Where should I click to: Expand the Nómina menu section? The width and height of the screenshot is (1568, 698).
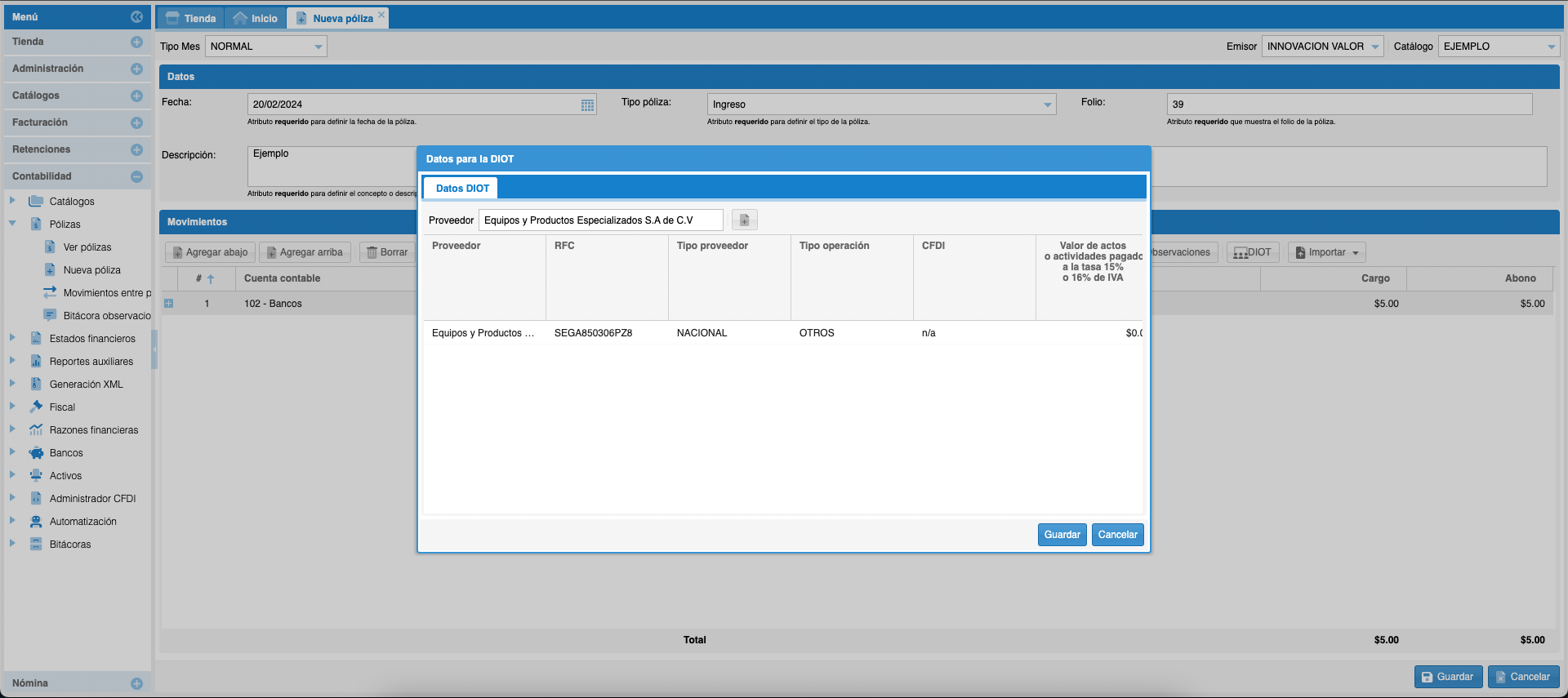click(x=136, y=684)
